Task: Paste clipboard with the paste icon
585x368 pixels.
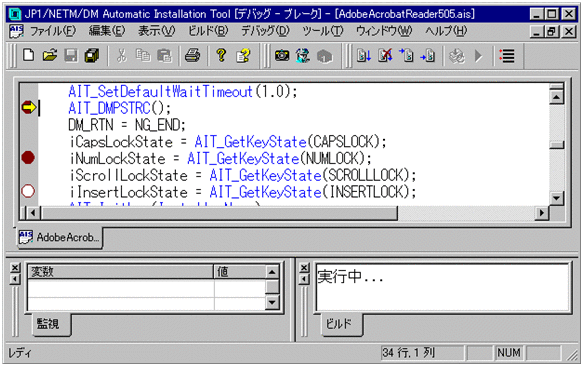Action: [x=164, y=56]
